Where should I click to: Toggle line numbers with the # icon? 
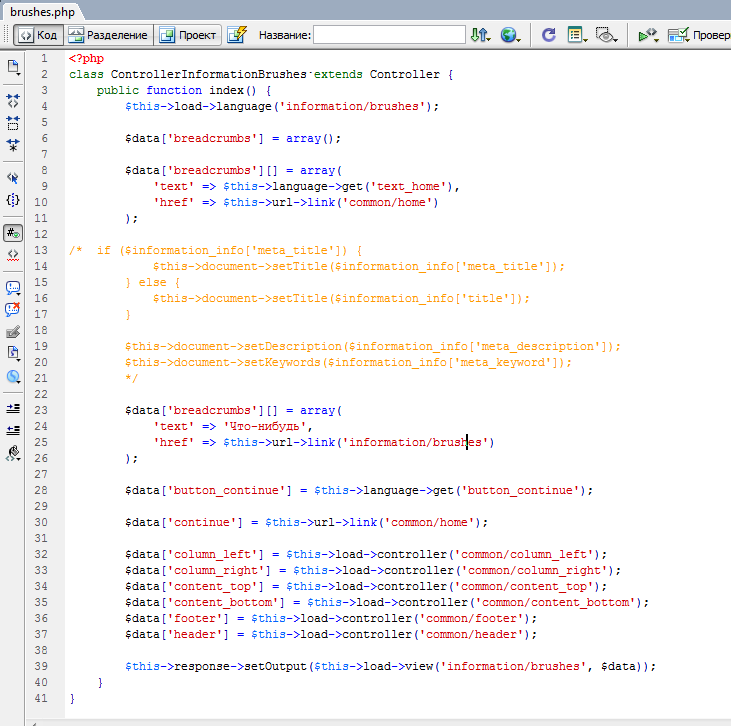pyautogui.click(x=13, y=233)
